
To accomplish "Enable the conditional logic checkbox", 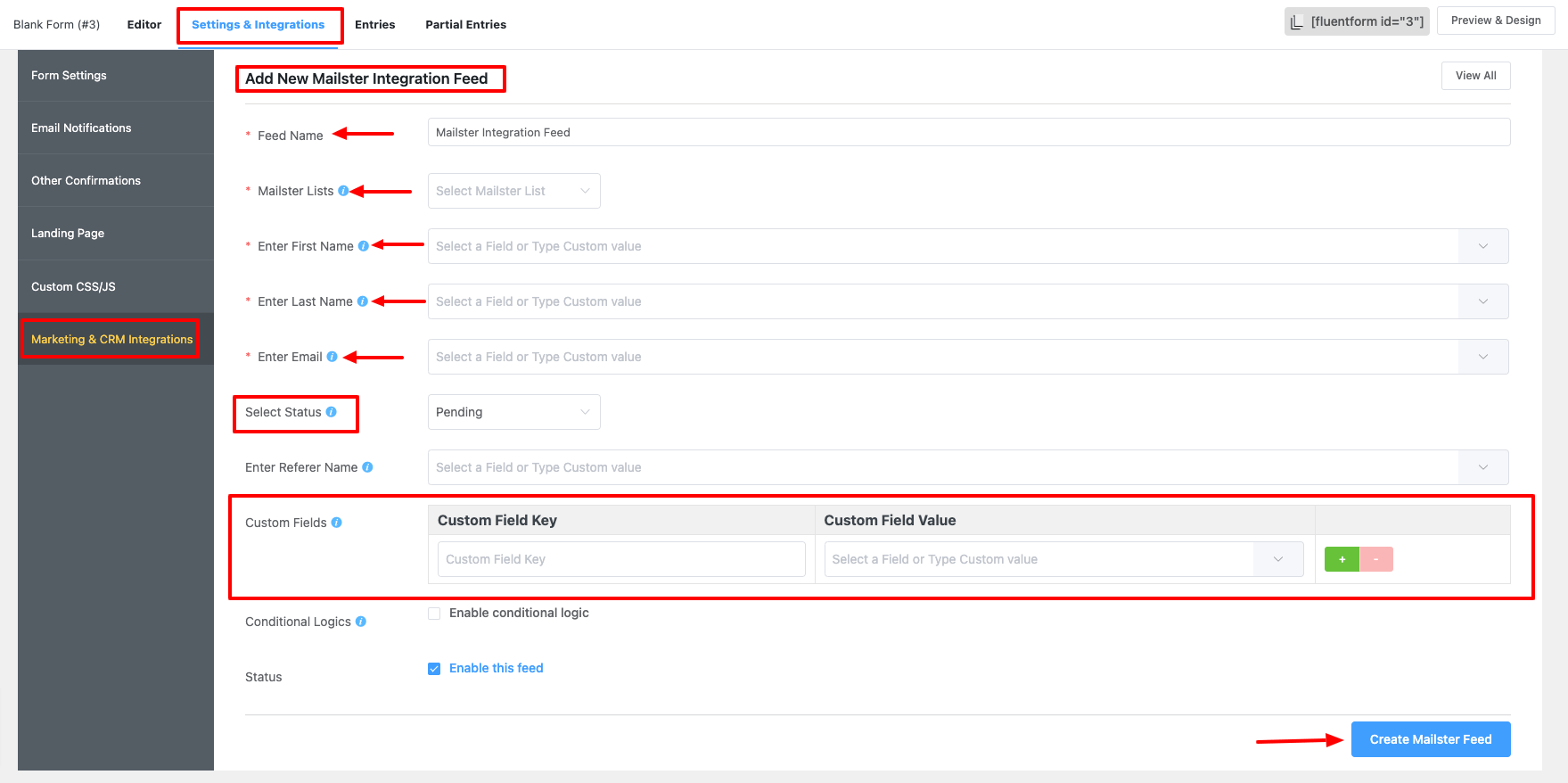I will [434, 614].
